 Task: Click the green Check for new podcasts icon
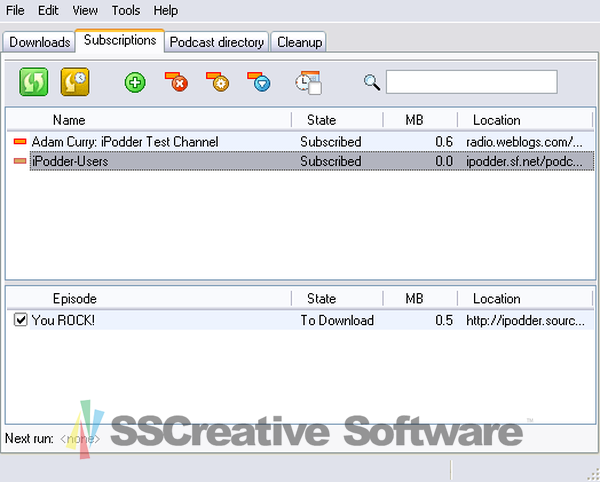tap(34, 82)
